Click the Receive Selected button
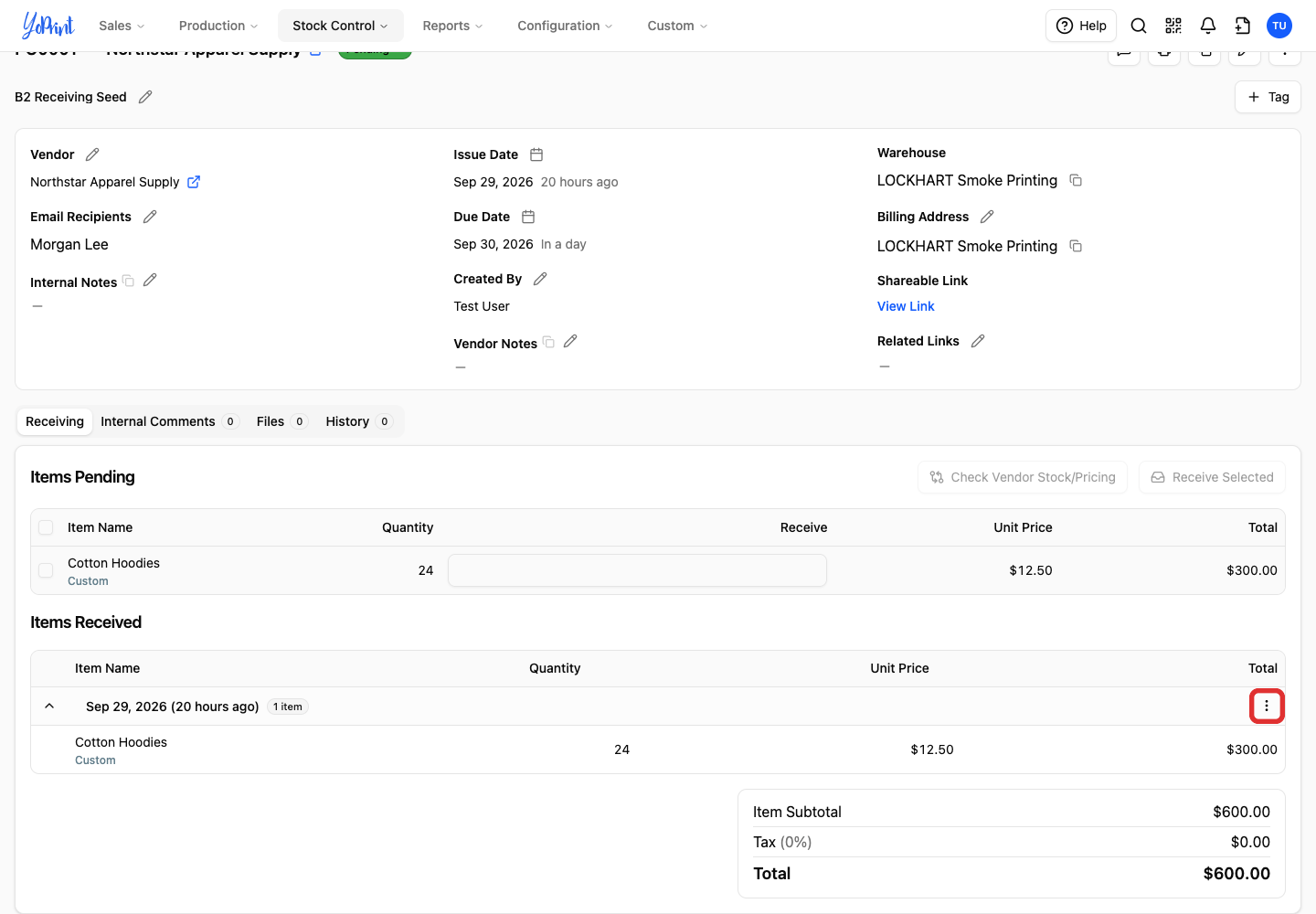This screenshot has width=1316, height=914. pyautogui.click(x=1212, y=477)
